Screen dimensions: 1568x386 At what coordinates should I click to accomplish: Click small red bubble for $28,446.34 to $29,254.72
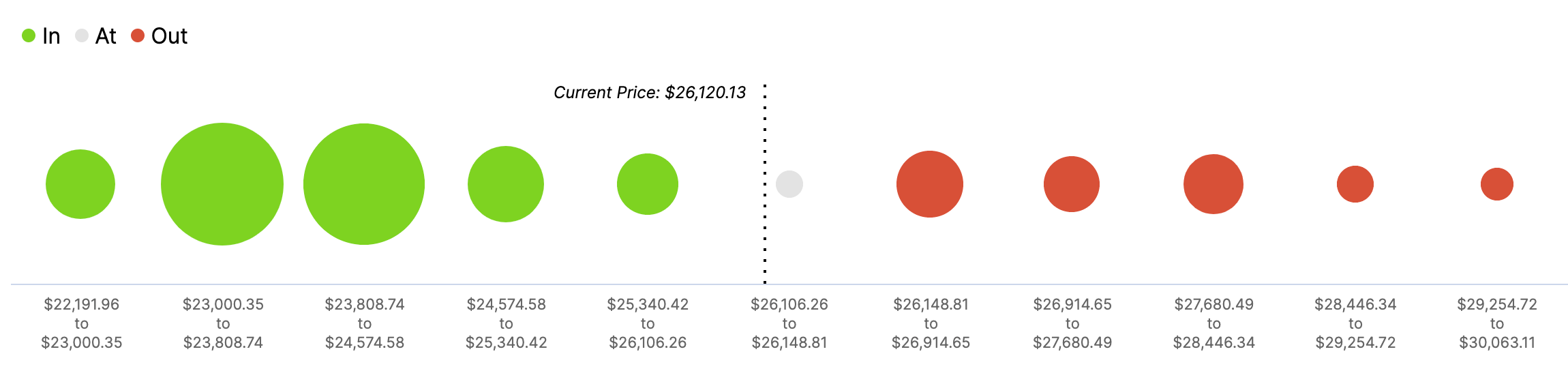1355,184
